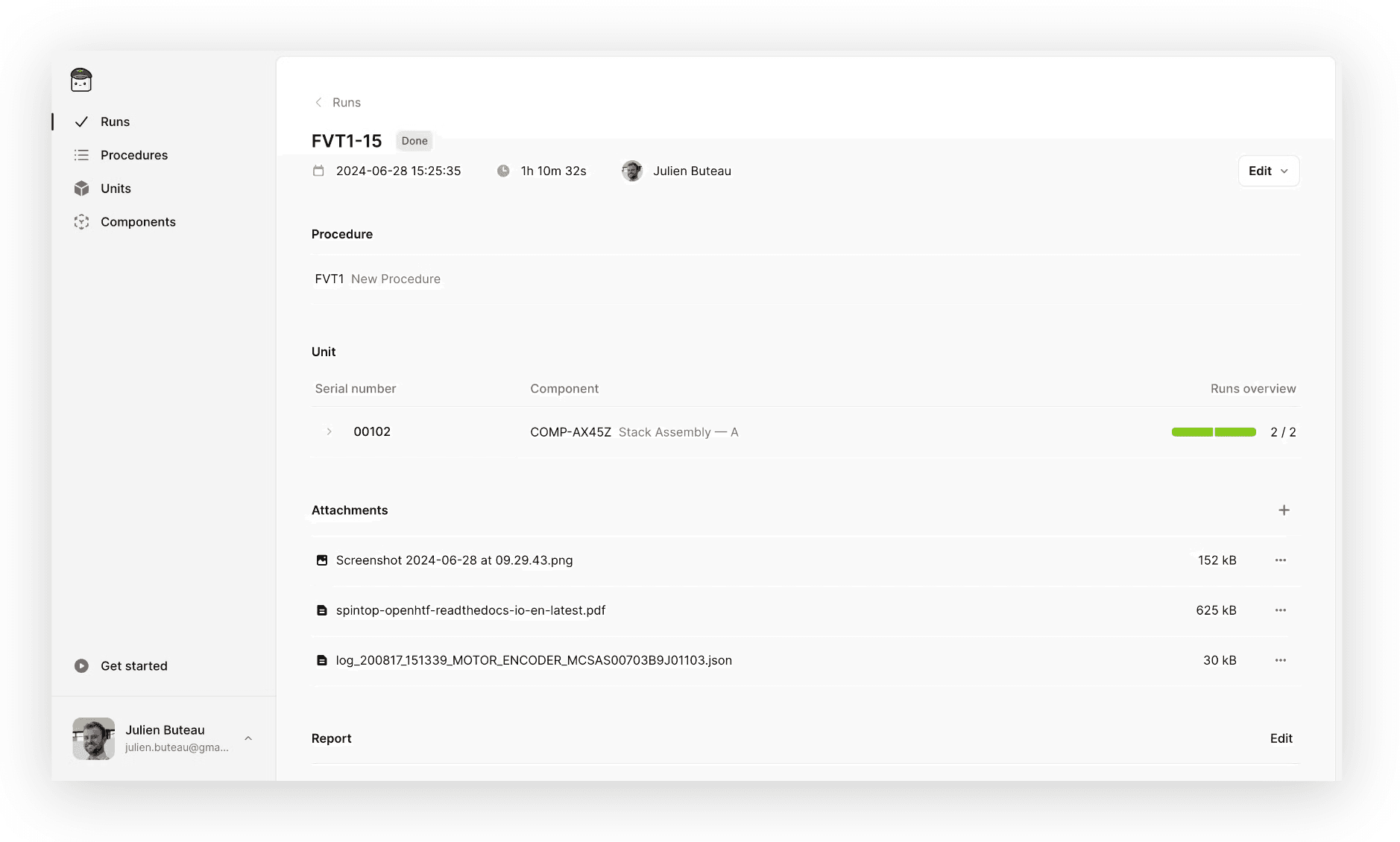Add a new attachment via the plus icon

pyautogui.click(x=1284, y=510)
